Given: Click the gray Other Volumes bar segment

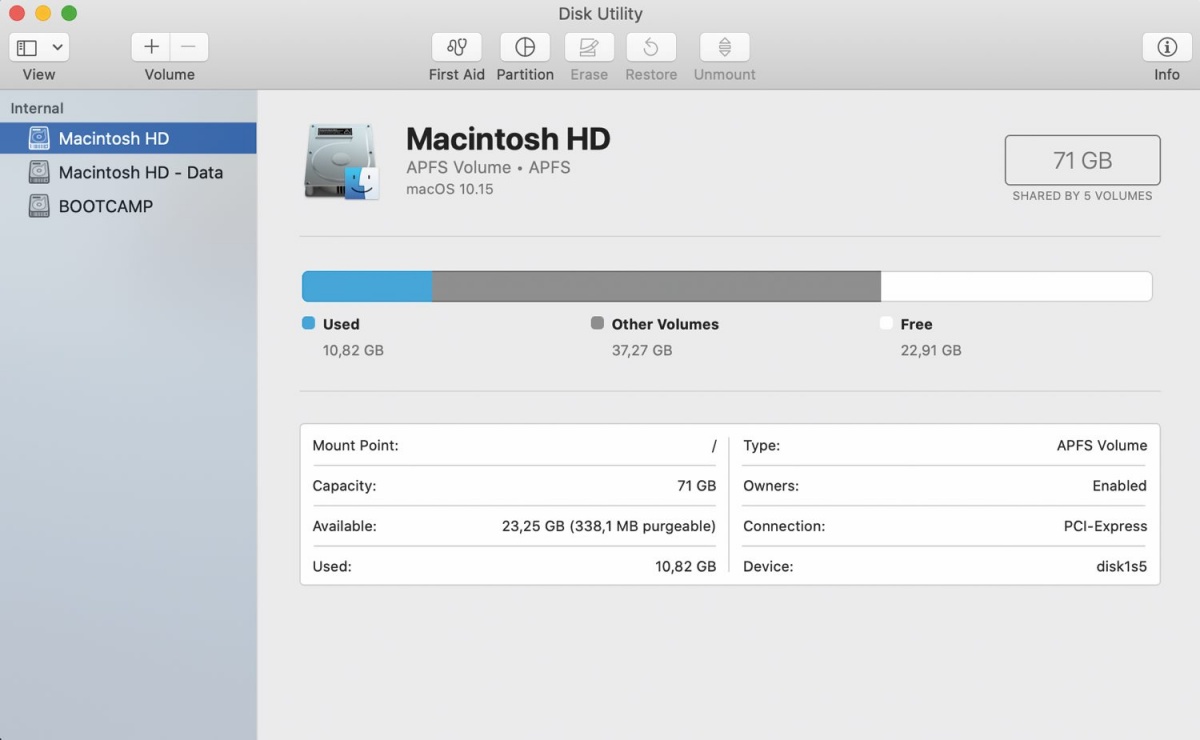Looking at the screenshot, I should (x=656, y=286).
